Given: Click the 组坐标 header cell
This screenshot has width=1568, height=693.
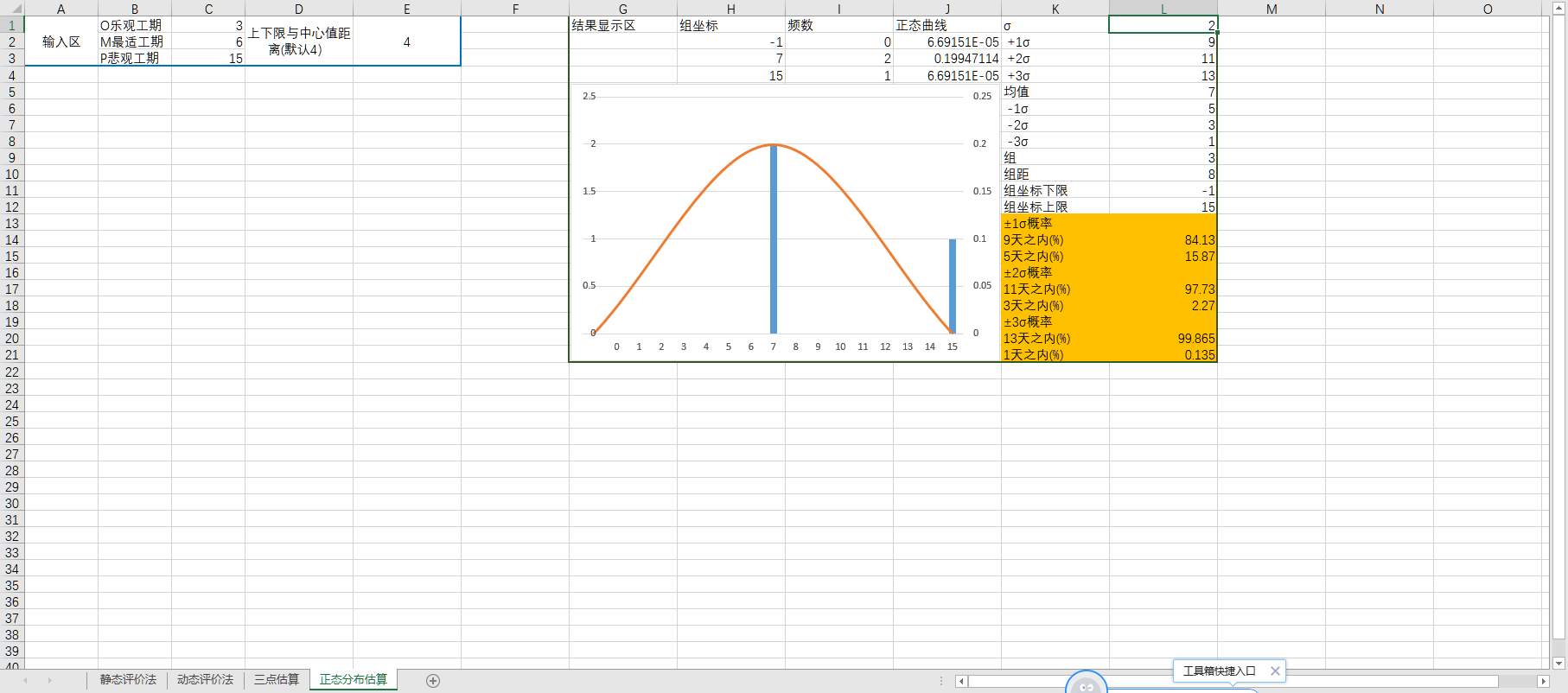Looking at the screenshot, I should point(731,25).
